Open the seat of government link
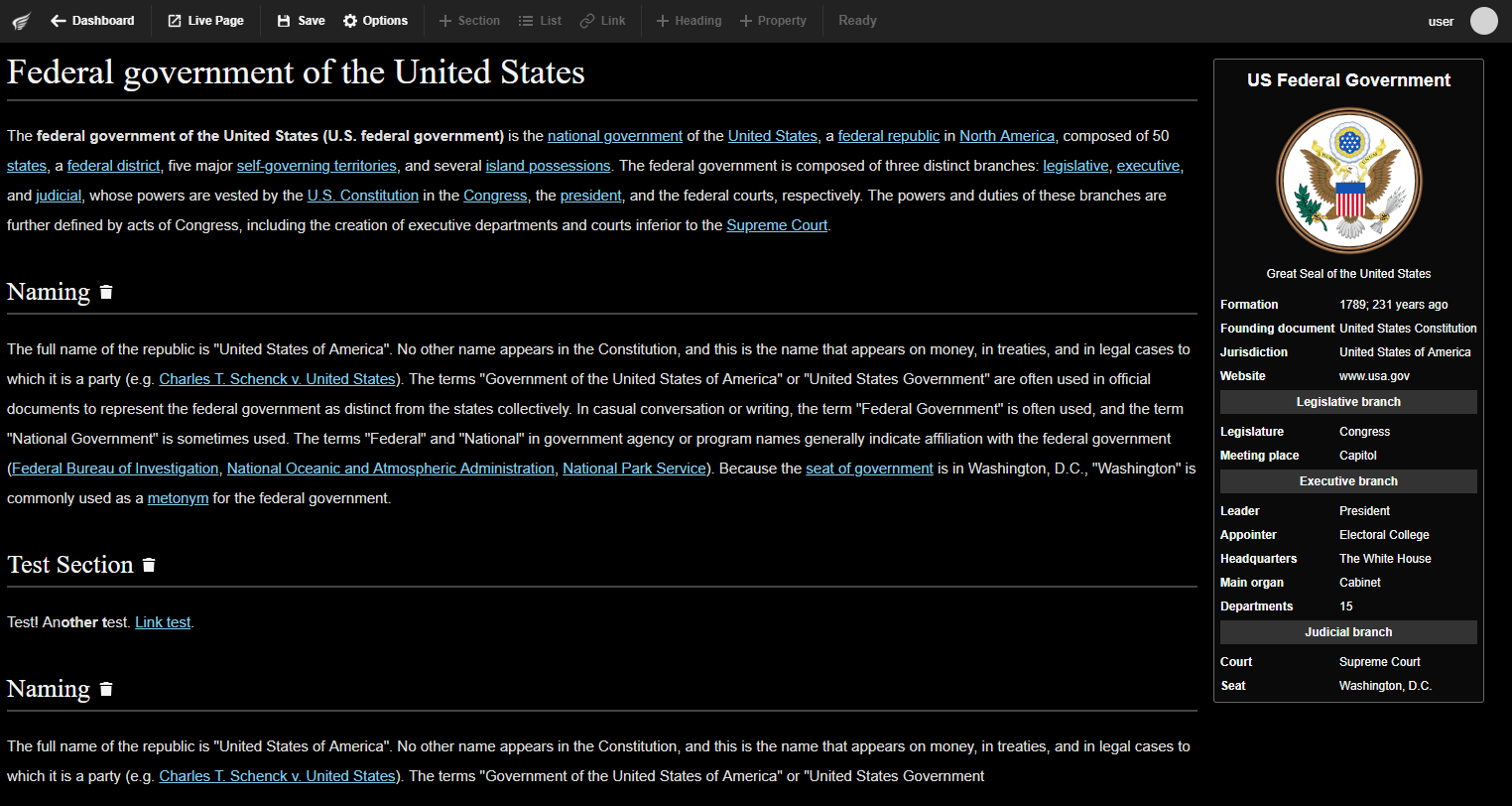1512x806 pixels. 869,469
